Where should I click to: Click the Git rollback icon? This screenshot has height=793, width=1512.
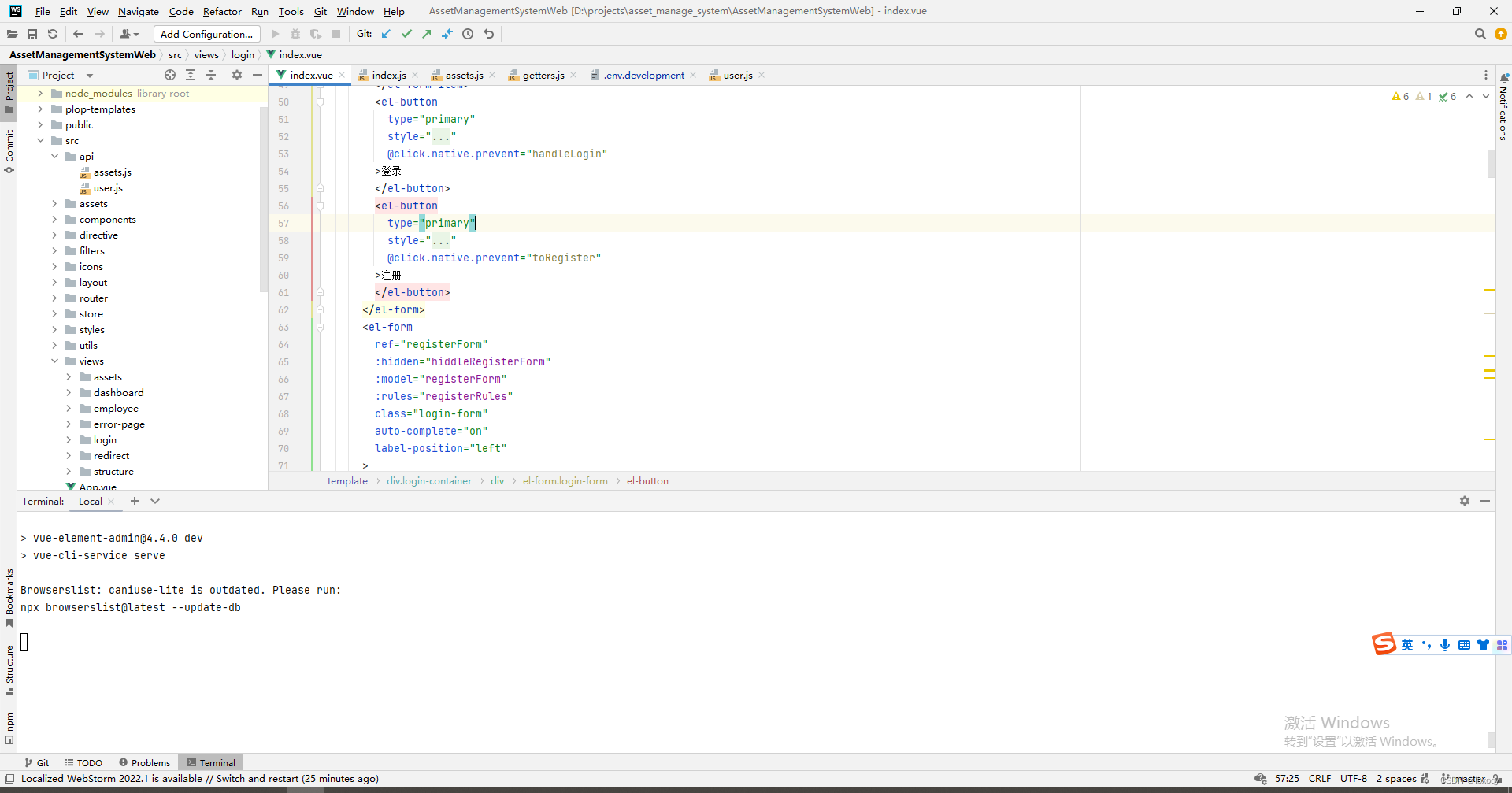[489, 34]
